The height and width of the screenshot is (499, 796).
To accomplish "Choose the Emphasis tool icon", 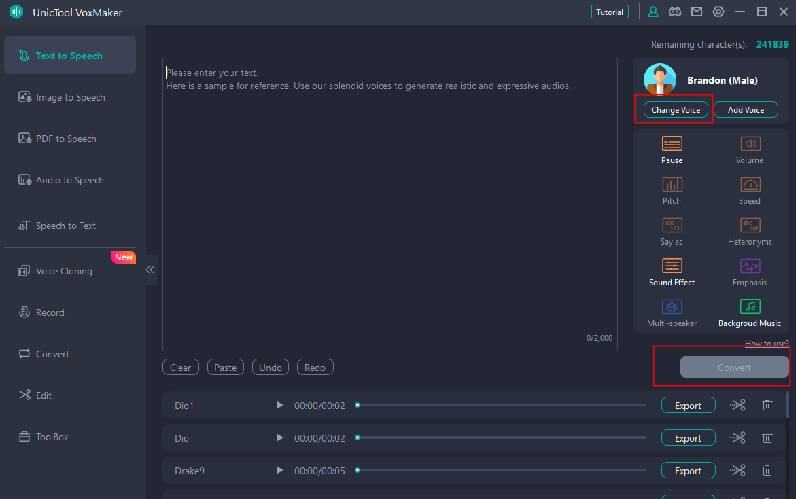I will point(750,266).
